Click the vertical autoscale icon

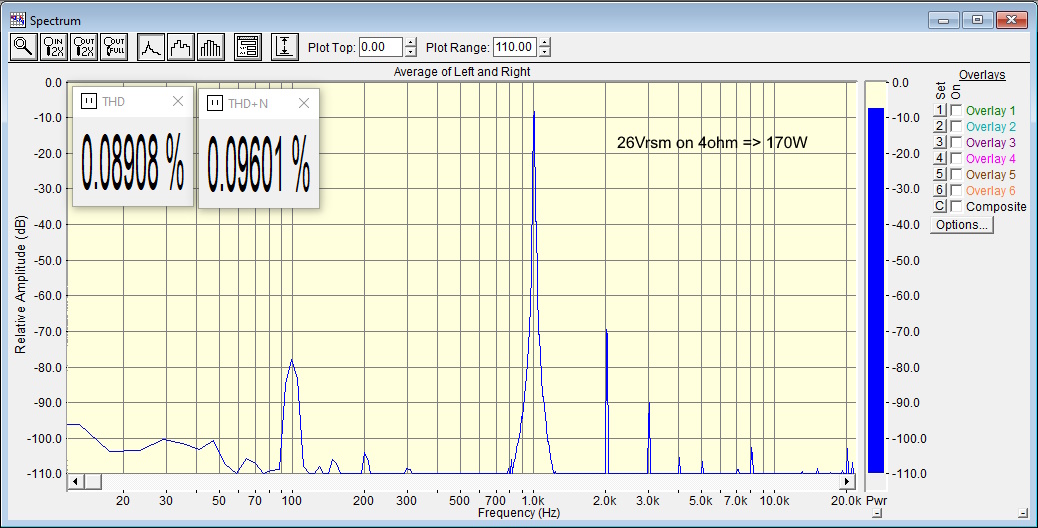pos(284,47)
